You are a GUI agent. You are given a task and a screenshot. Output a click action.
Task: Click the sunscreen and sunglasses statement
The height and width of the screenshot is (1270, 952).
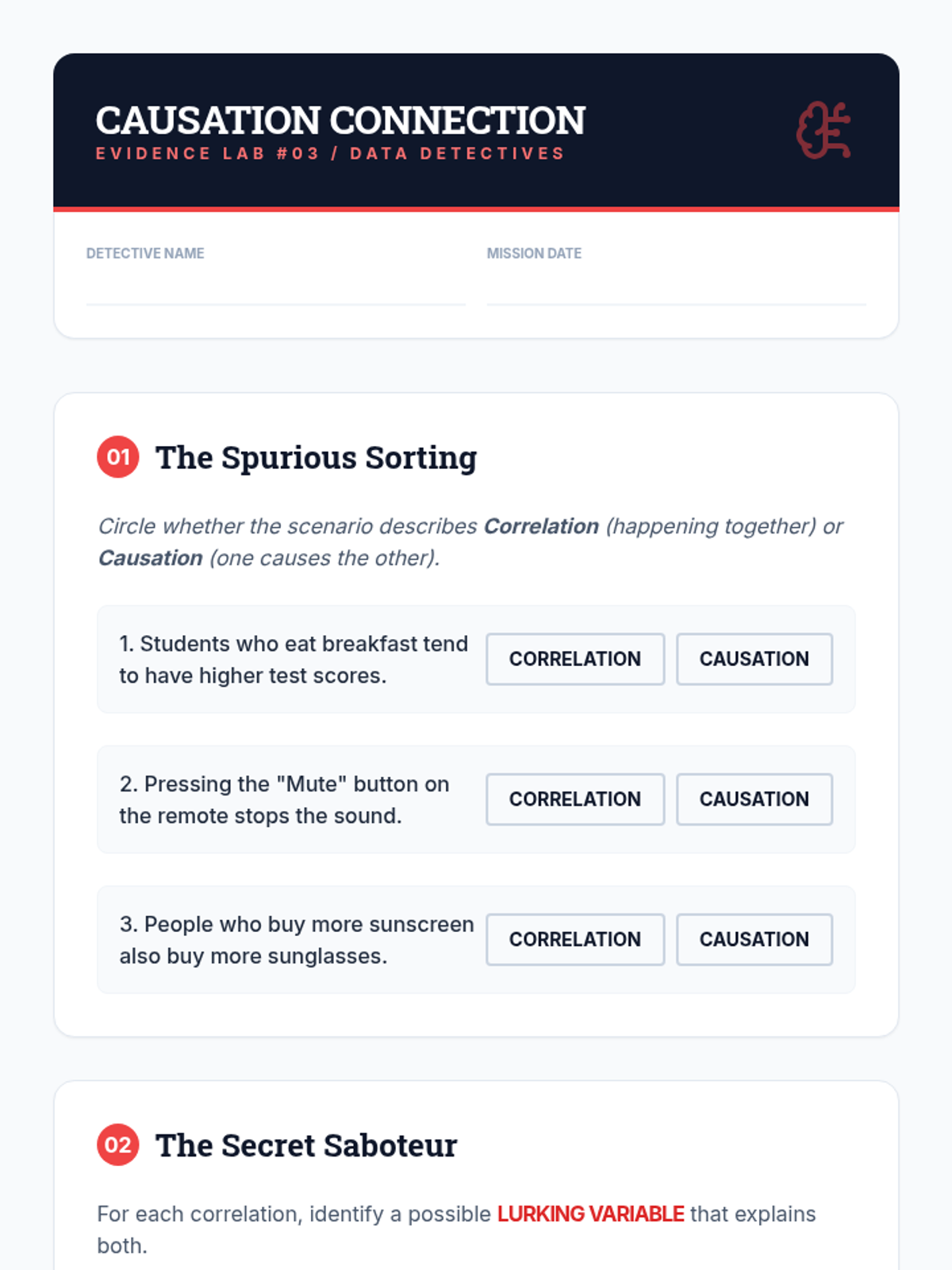click(296, 941)
